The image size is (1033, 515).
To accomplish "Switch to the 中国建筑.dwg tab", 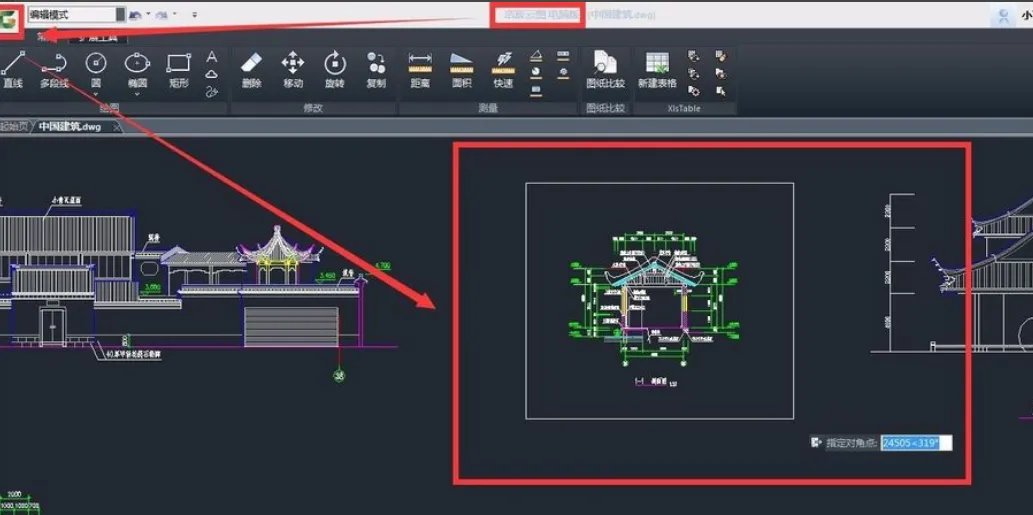I will 72,127.
